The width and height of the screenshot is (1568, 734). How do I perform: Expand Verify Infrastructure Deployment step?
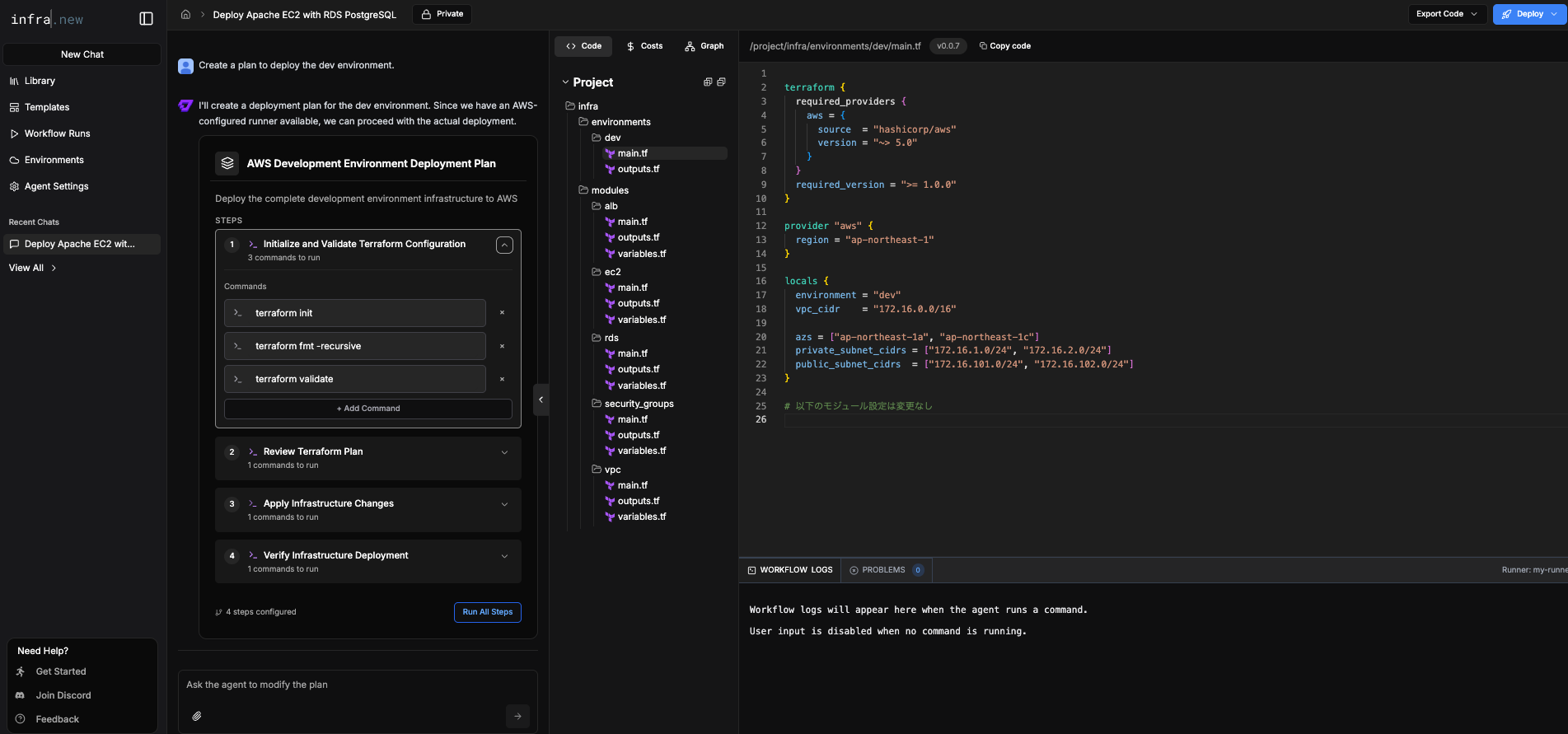(504, 556)
